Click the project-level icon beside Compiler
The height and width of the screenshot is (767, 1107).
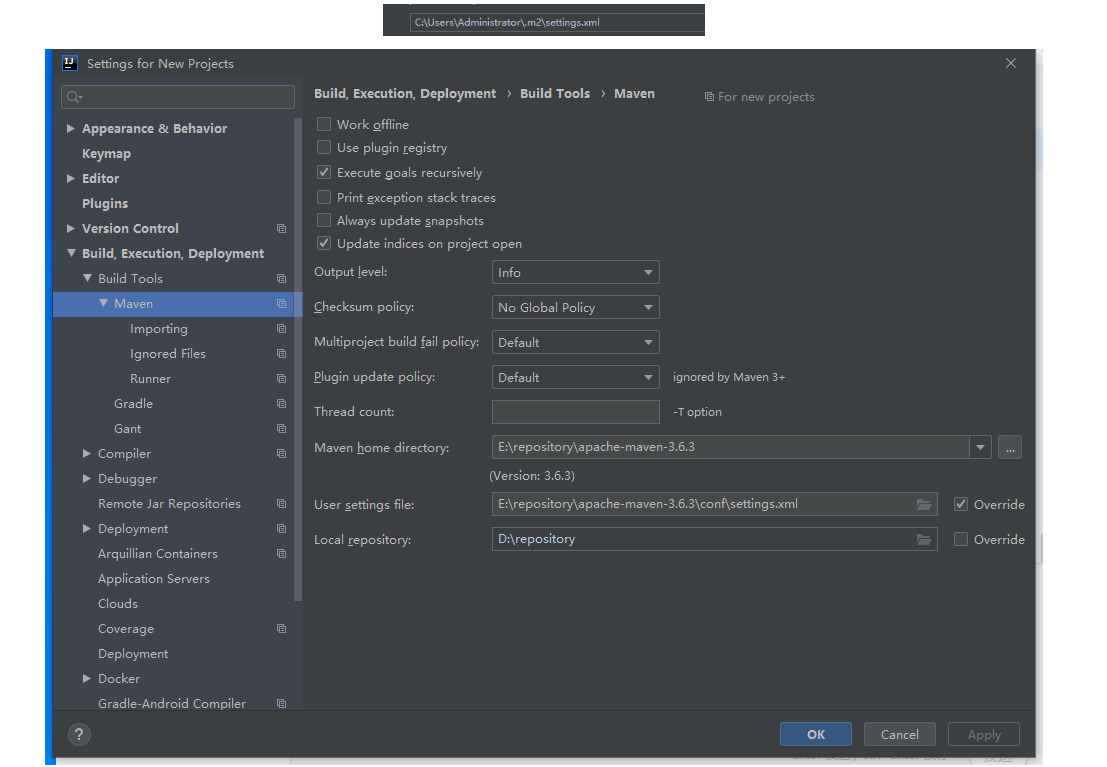282,453
